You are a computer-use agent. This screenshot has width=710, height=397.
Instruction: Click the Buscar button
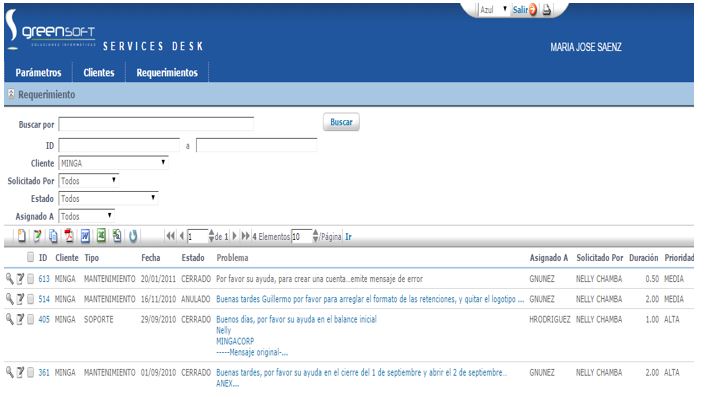[341, 122]
